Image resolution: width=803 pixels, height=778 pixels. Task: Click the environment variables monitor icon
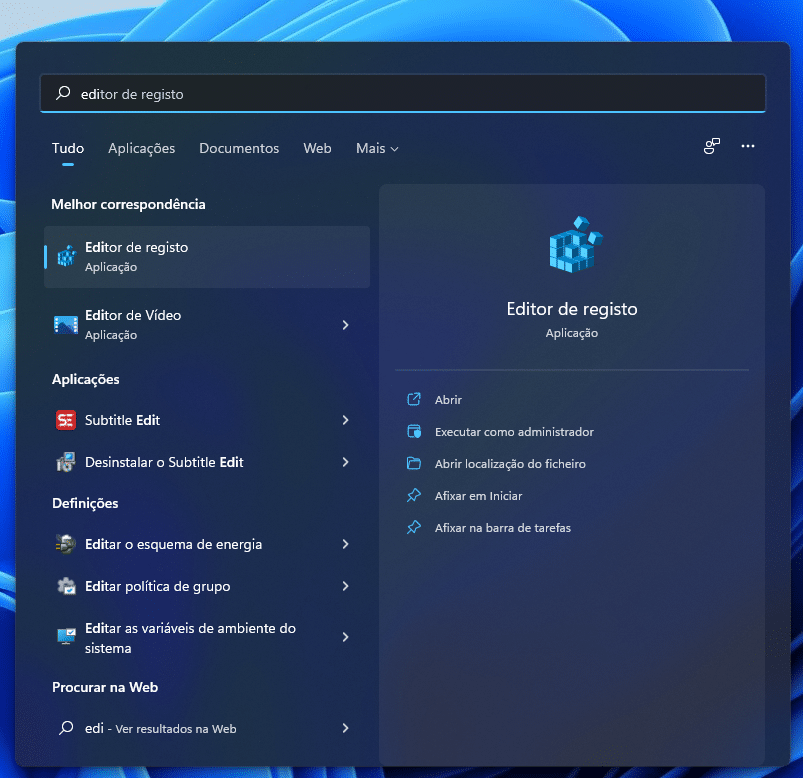[x=66, y=637]
